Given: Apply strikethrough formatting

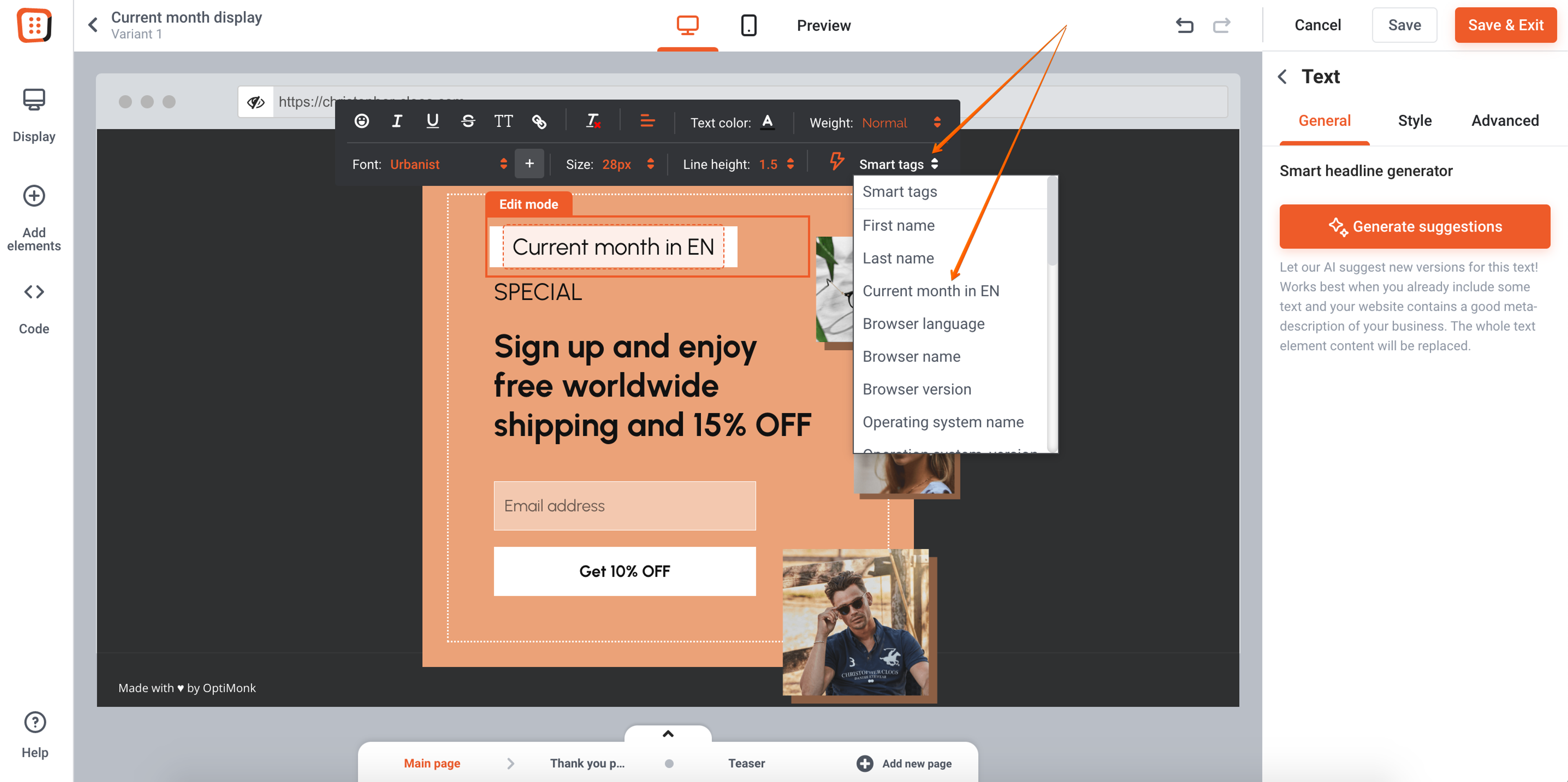Looking at the screenshot, I should click(468, 121).
